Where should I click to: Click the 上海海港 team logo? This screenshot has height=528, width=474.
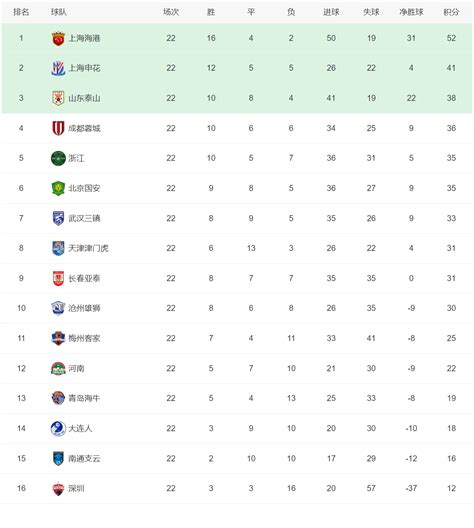pos(58,38)
